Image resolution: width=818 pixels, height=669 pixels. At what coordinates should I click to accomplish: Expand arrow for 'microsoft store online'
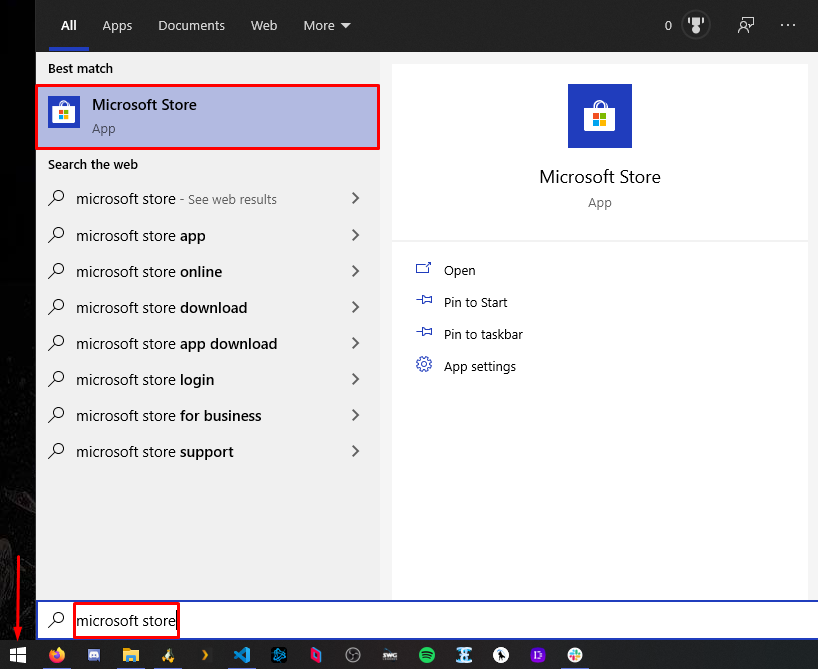point(355,271)
